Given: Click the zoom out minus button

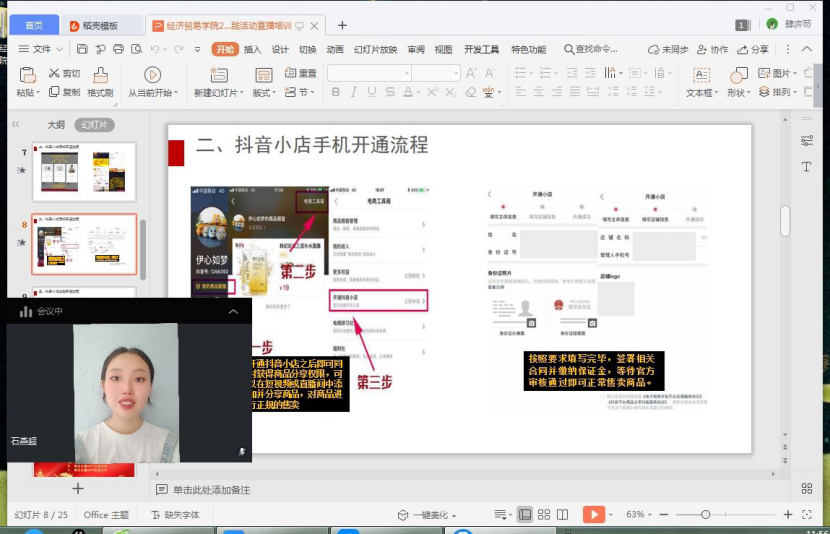Looking at the screenshot, I should coord(664,514).
